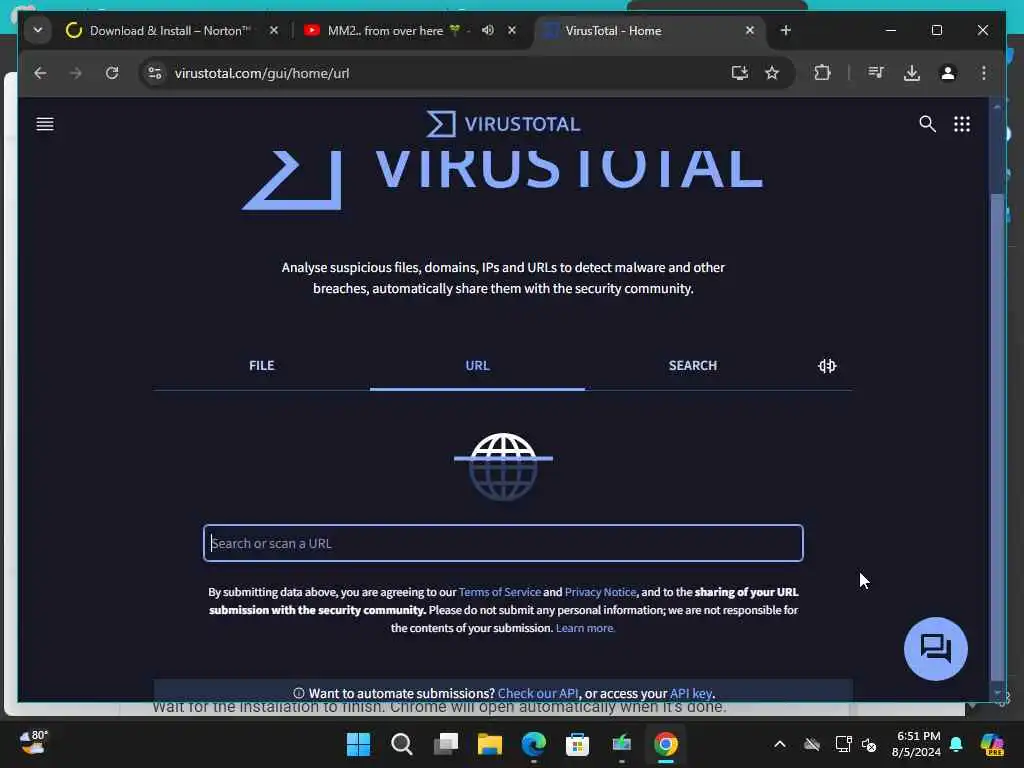Open the Extensions puzzle icon
The image size is (1024, 768).
pyautogui.click(x=822, y=73)
